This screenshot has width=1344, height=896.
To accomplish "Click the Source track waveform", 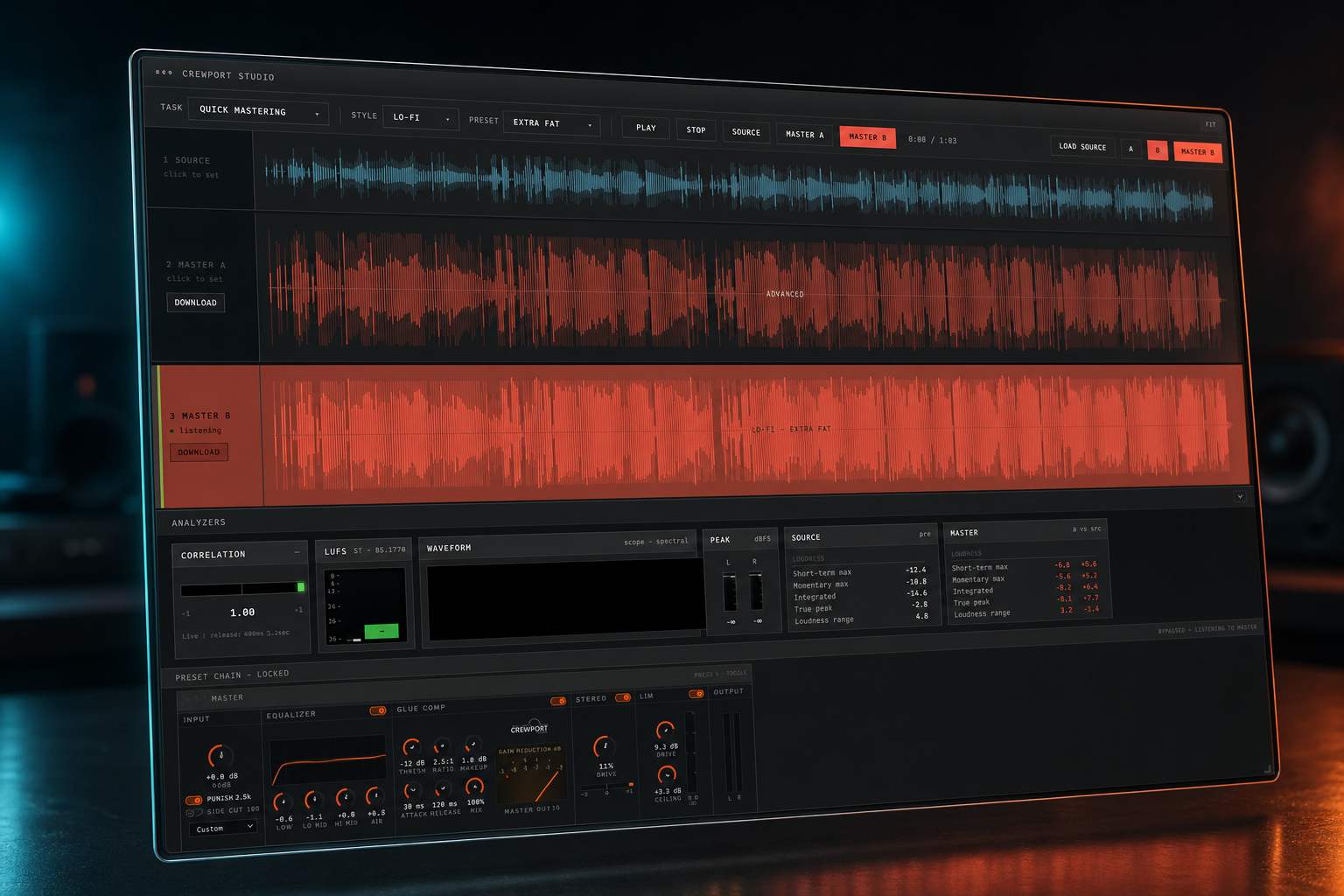I will pos(739,185).
